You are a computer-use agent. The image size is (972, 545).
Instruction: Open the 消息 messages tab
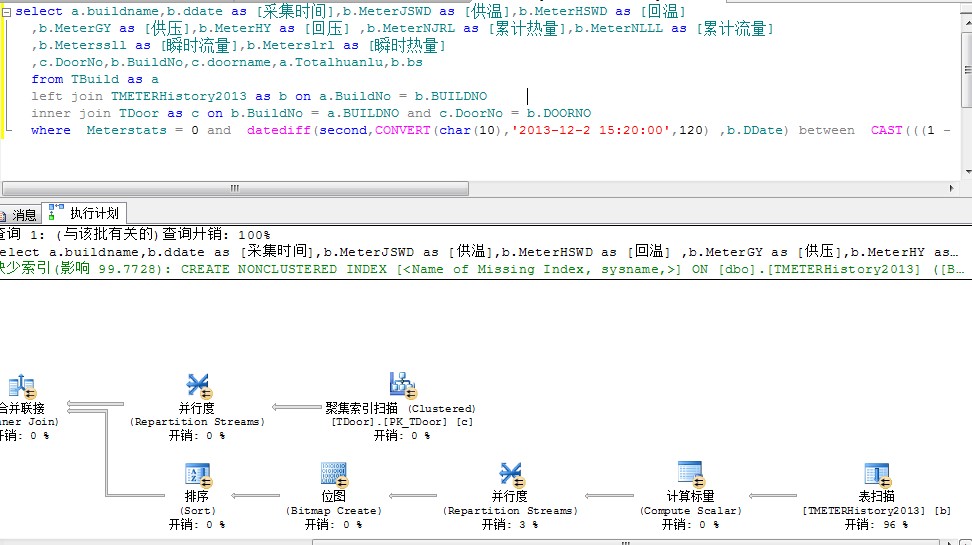click(x=19, y=215)
